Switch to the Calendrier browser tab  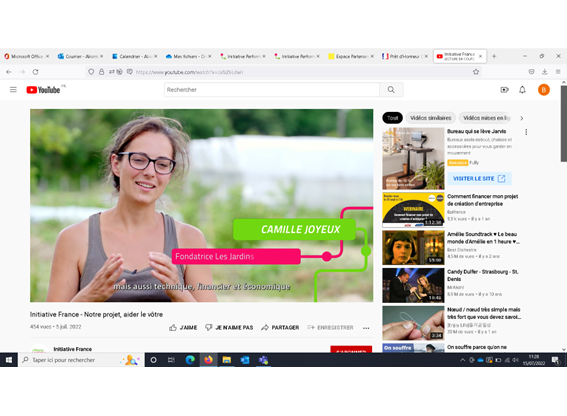coord(135,56)
